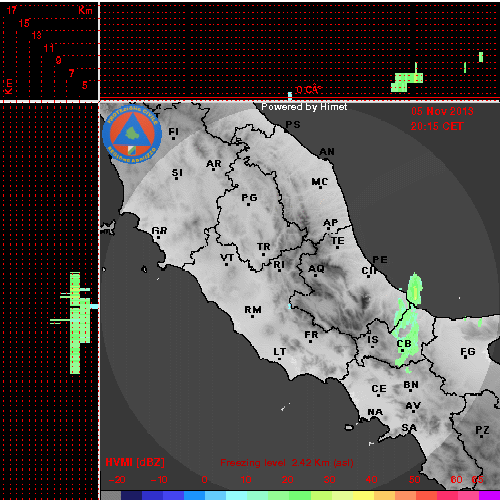500x500 pixels.
Task: Click the MC province label
Action: click(320, 182)
